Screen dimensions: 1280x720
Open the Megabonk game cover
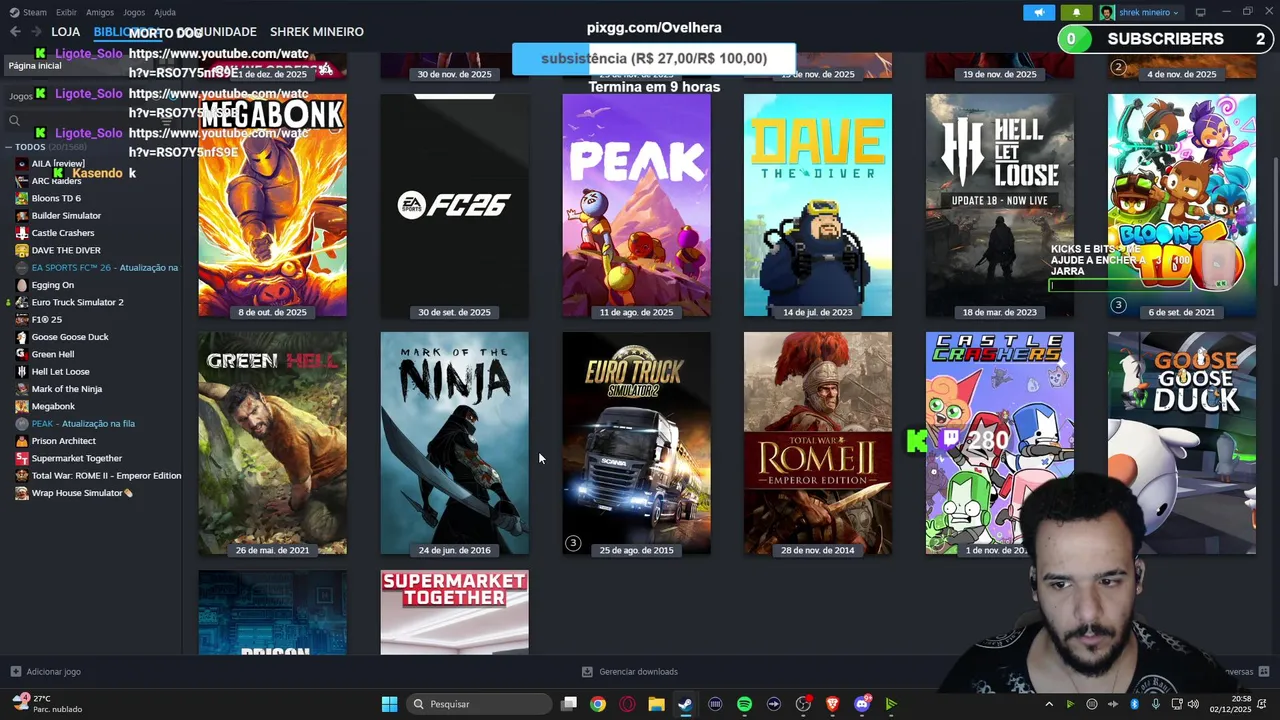(272, 205)
